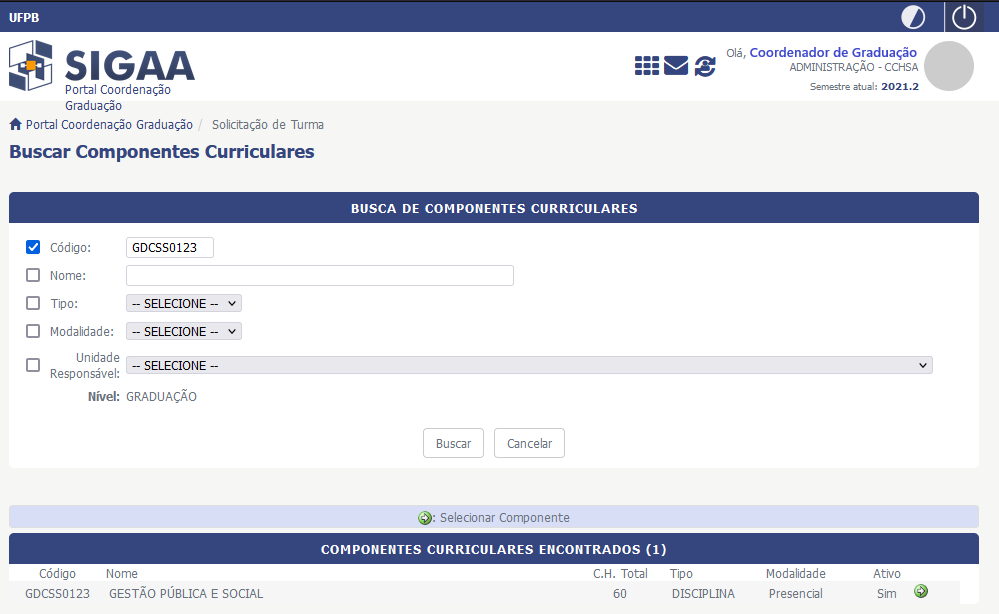
Task: Open the modules grid icon
Action: coord(647,66)
